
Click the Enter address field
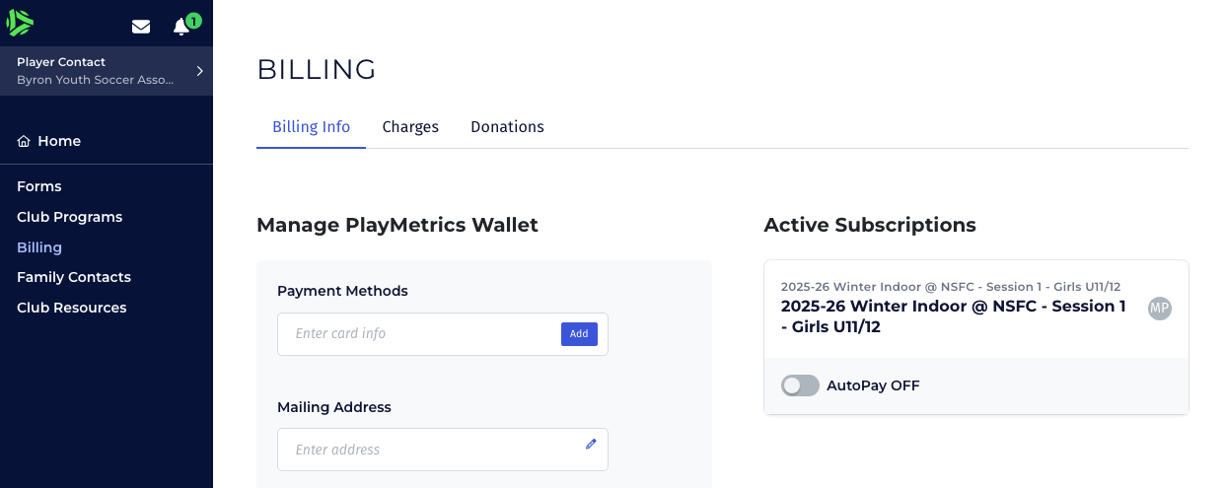pos(430,450)
